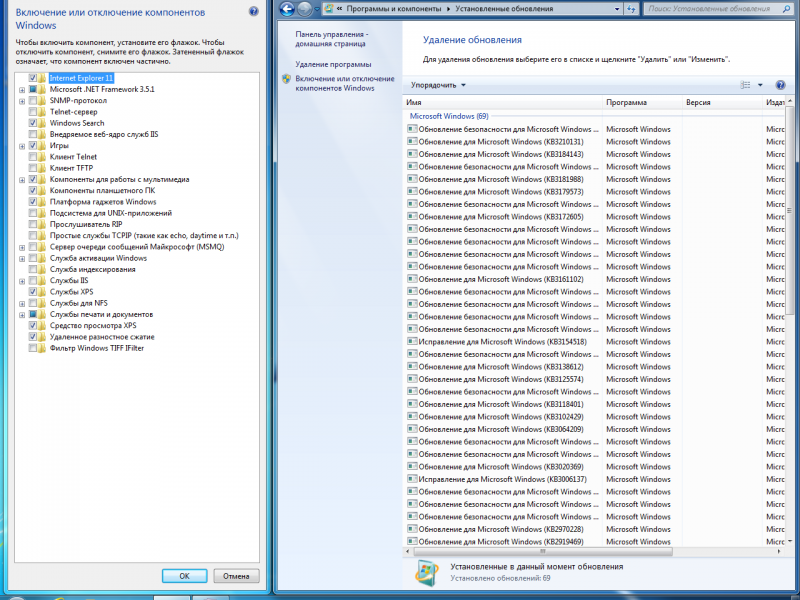Click the icon of update KB3138612
The height and width of the screenshot is (600, 800).
pos(412,366)
